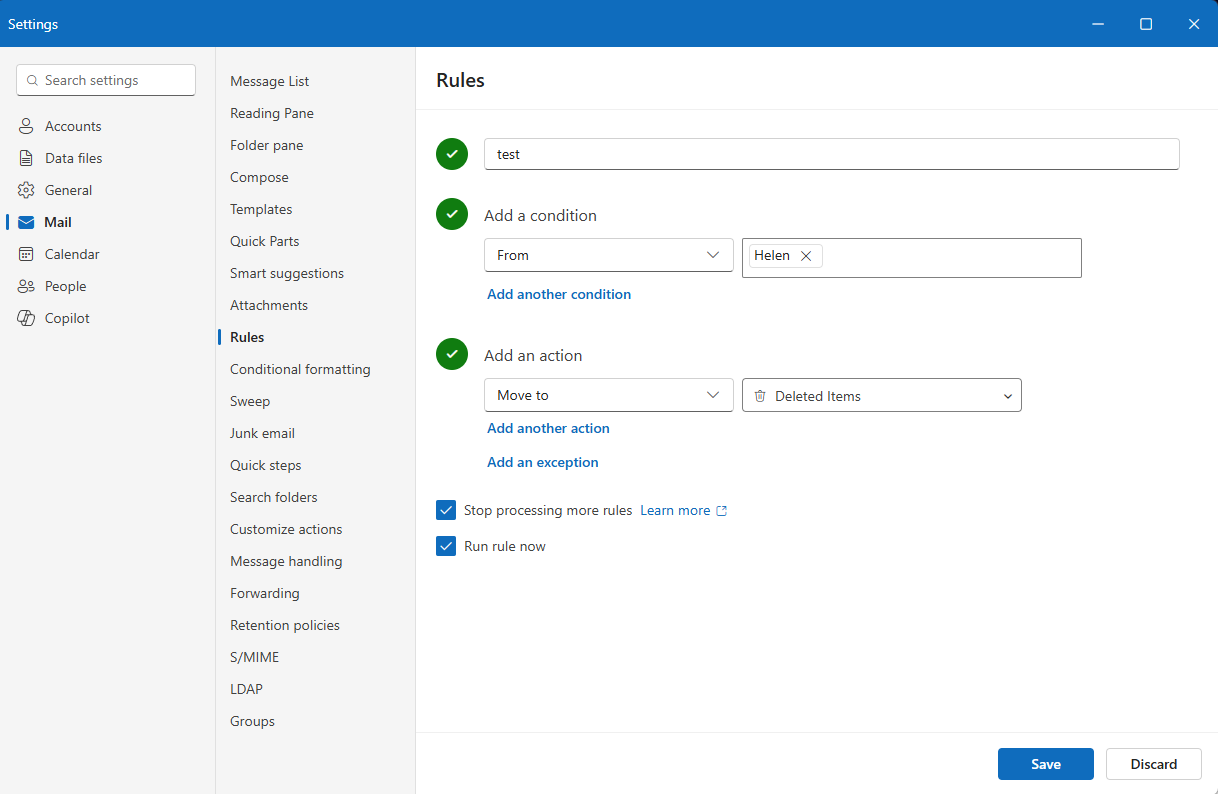The image size is (1218, 794).
Task: Remove Helen from the condition
Action: click(806, 256)
